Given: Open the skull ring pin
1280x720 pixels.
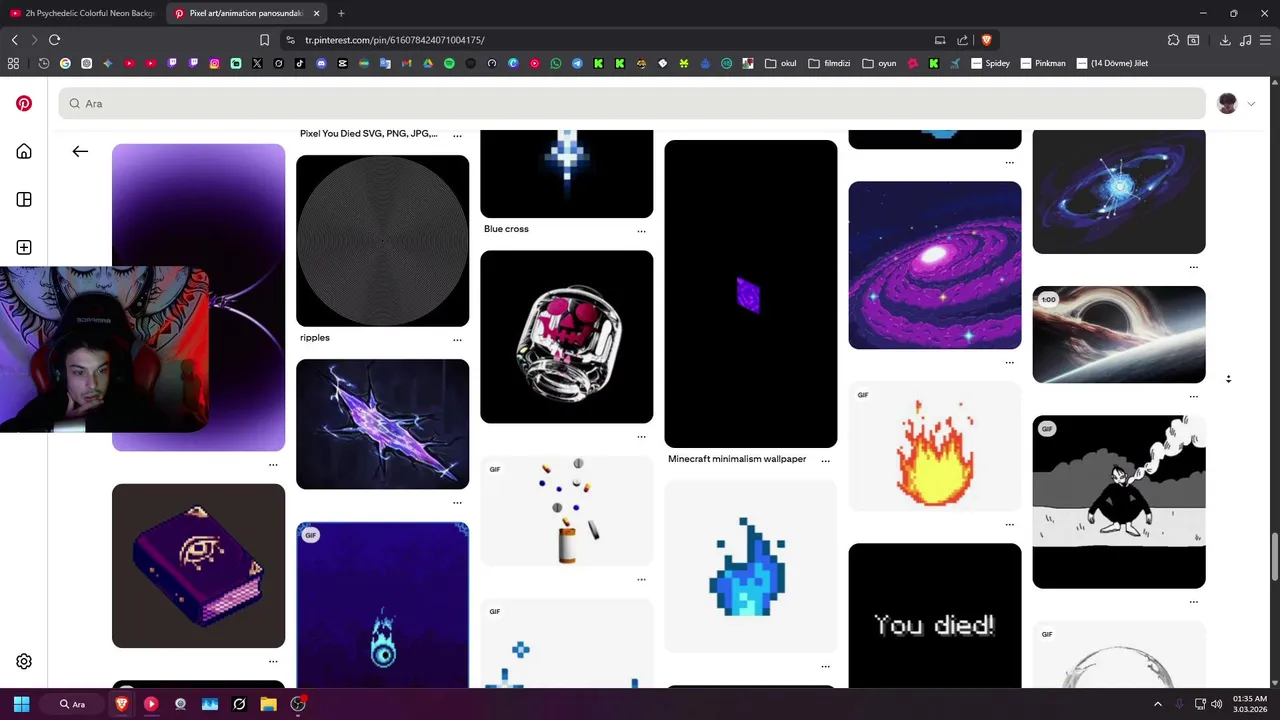Looking at the screenshot, I should tap(566, 337).
